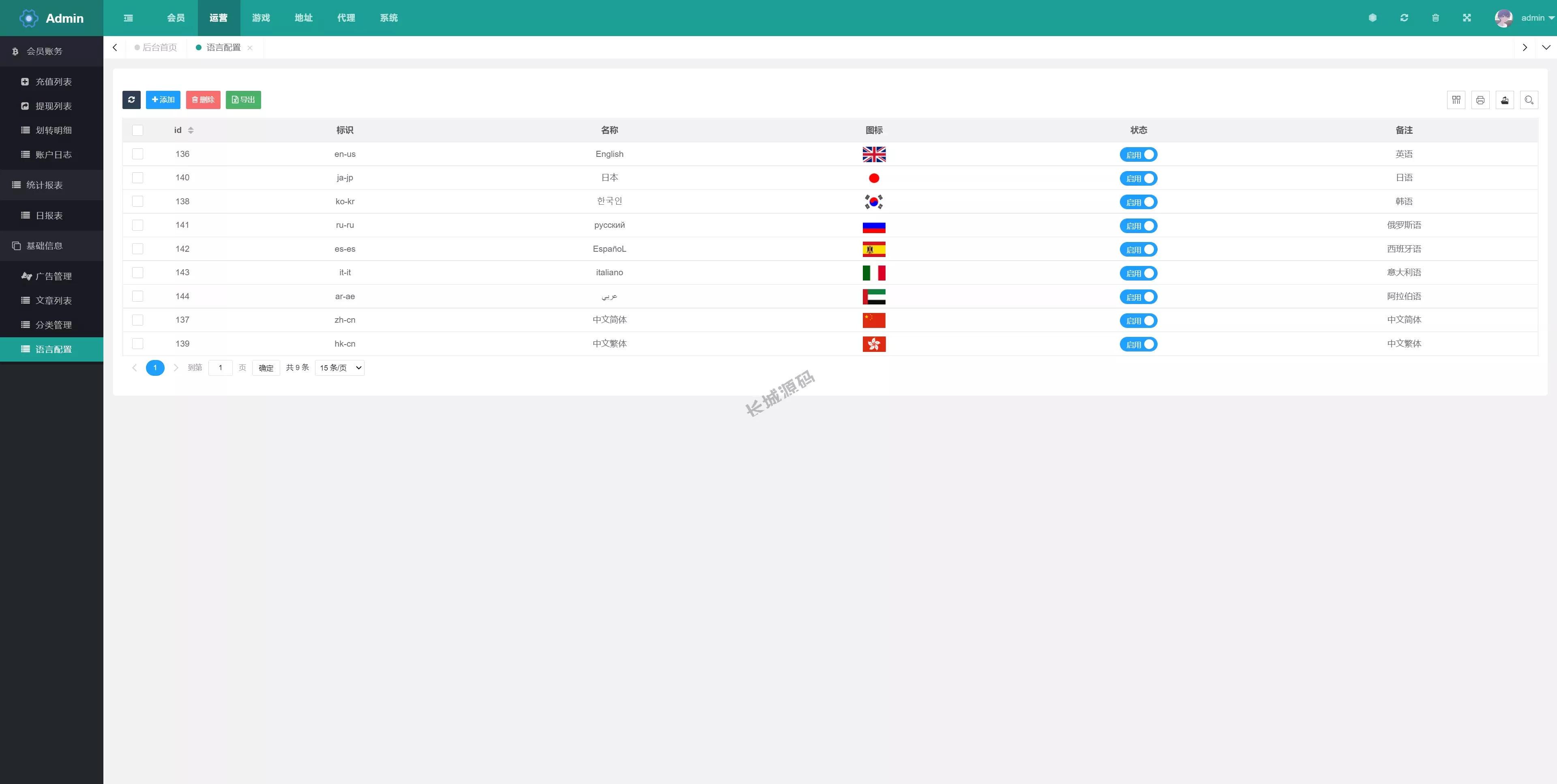Click the red 删除 delete button
Screen dimensions: 1557x784
(x=203, y=100)
